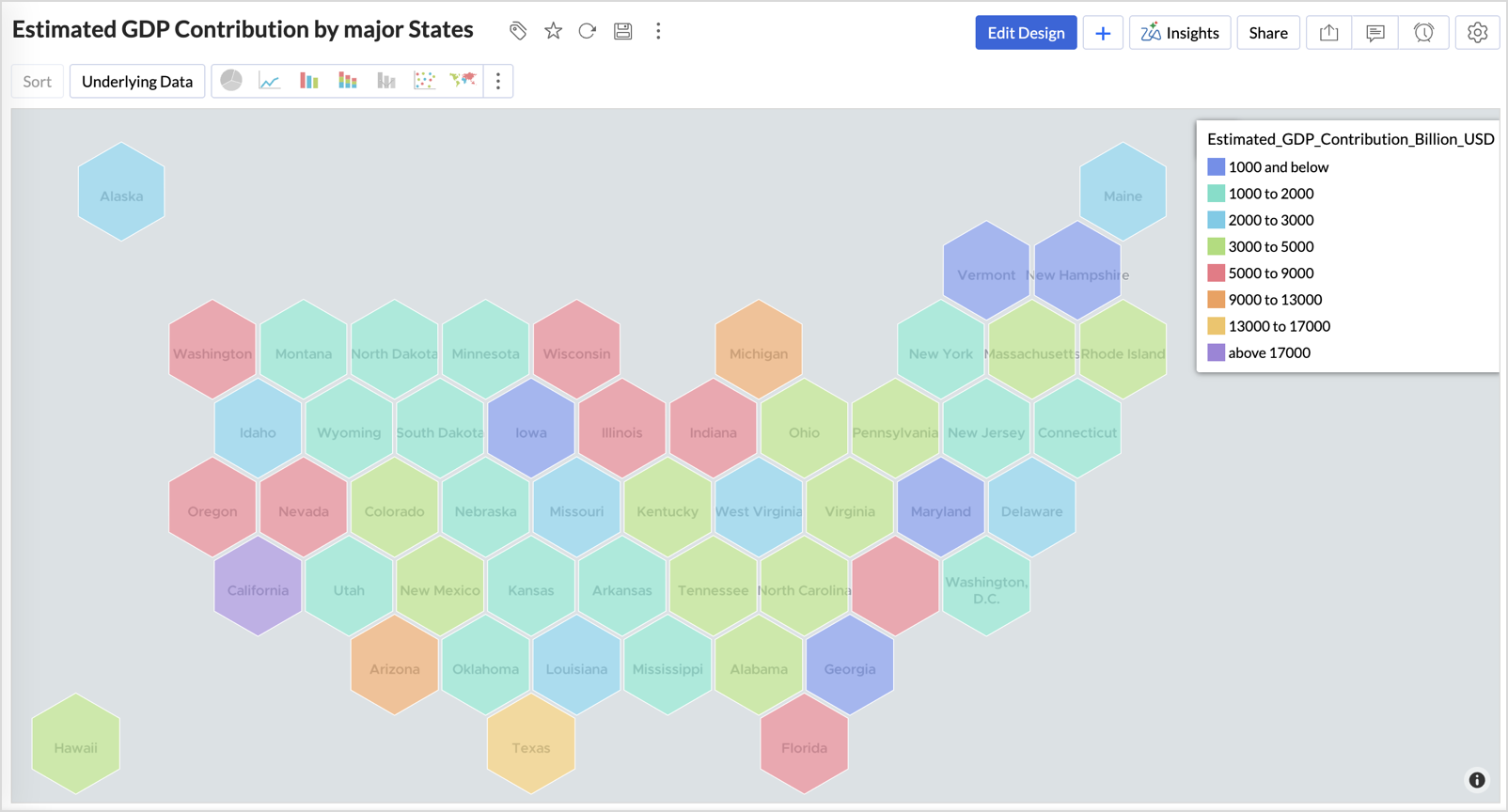The width and height of the screenshot is (1508, 812).
Task: Click the tag icon beside the title
Action: click(x=518, y=31)
